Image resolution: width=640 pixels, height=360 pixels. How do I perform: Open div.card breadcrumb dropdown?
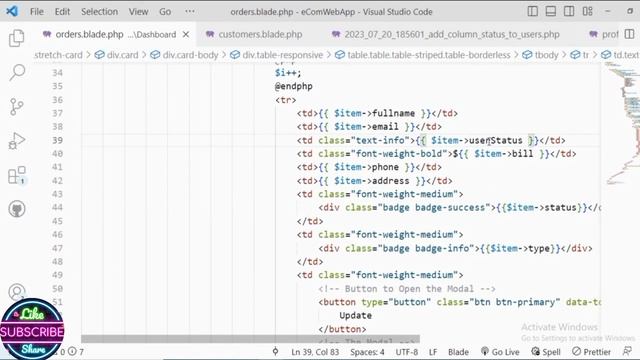pos(116,55)
